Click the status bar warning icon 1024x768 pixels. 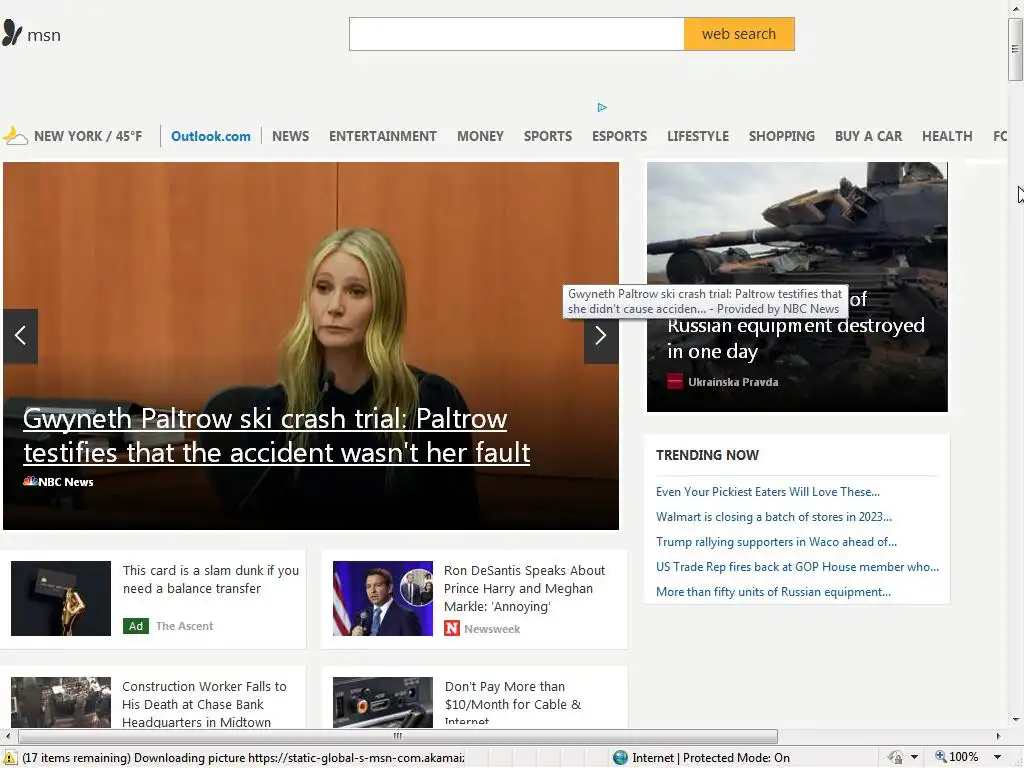(10, 758)
